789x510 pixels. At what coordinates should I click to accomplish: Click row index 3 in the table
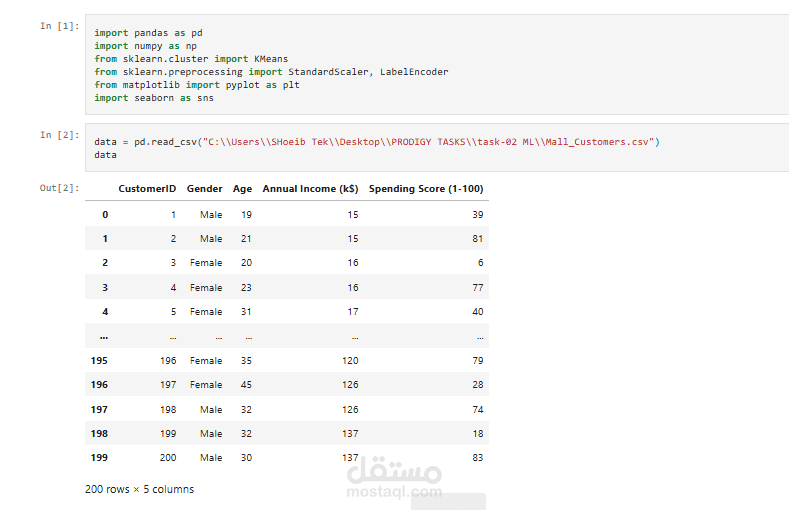pos(105,288)
